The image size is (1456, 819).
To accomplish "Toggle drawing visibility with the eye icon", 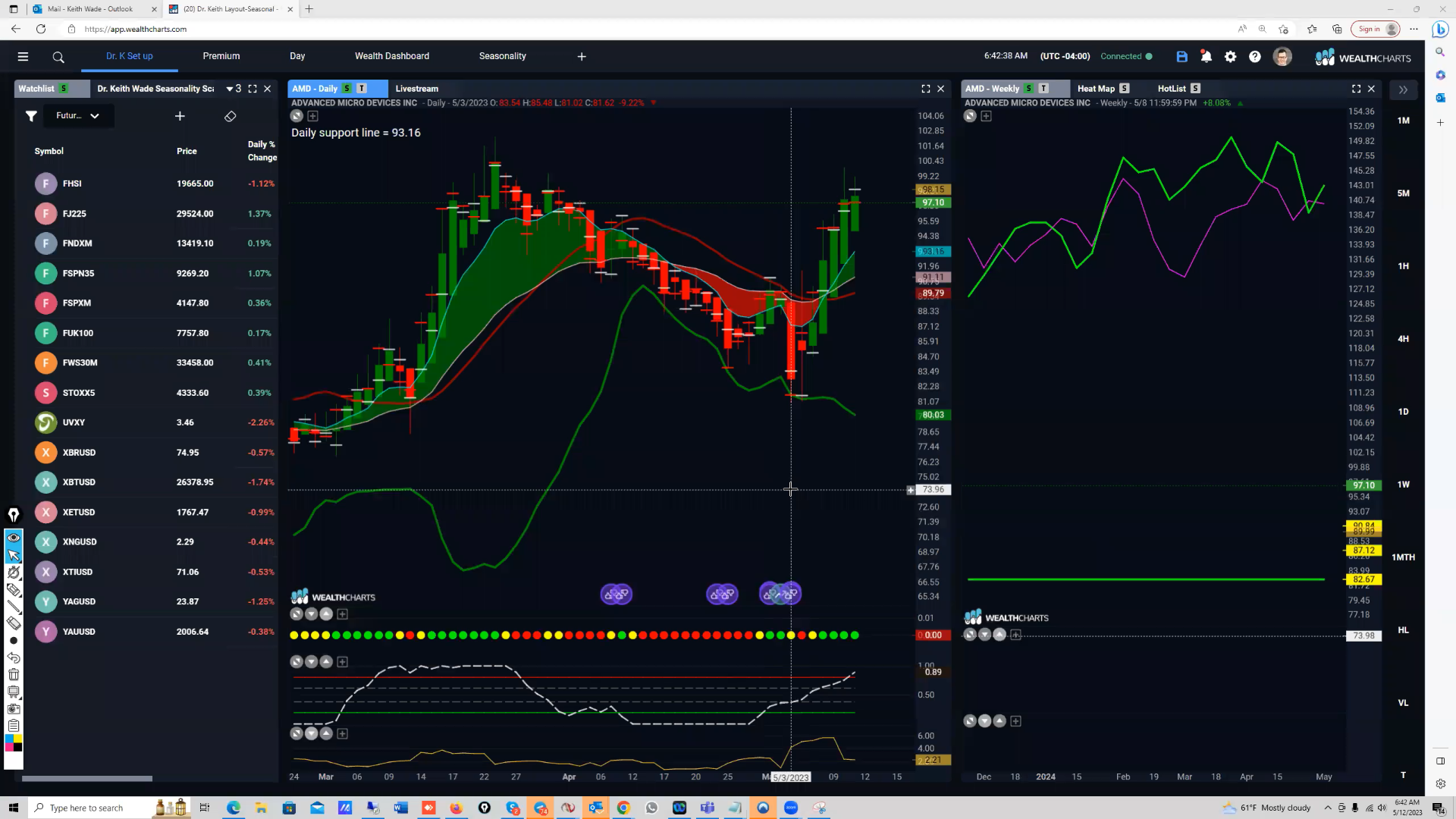I will pyautogui.click(x=14, y=538).
